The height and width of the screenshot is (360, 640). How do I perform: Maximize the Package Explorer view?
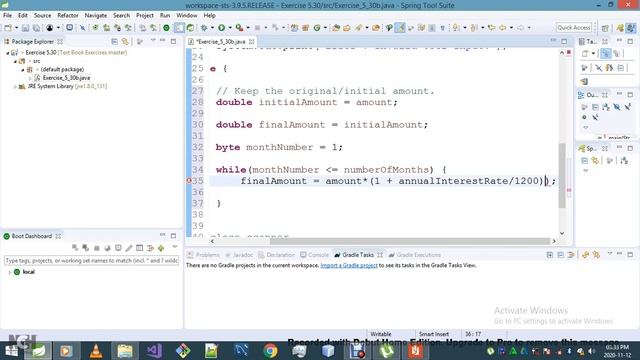[x=173, y=42]
